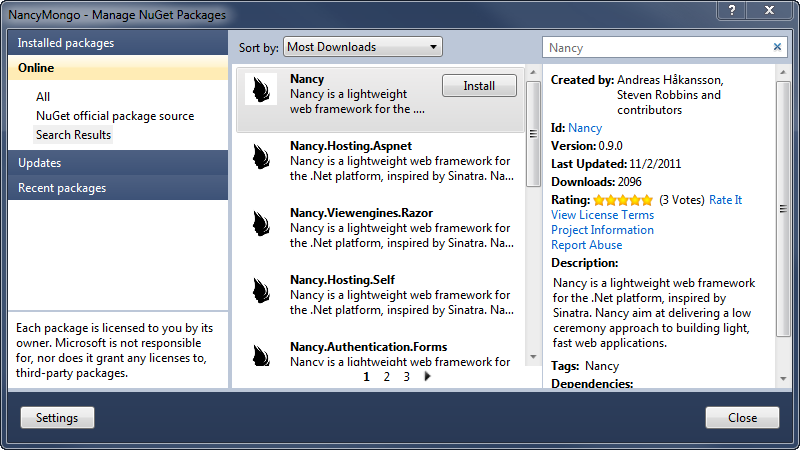
Task: Install the Nancy package
Action: tap(479, 86)
